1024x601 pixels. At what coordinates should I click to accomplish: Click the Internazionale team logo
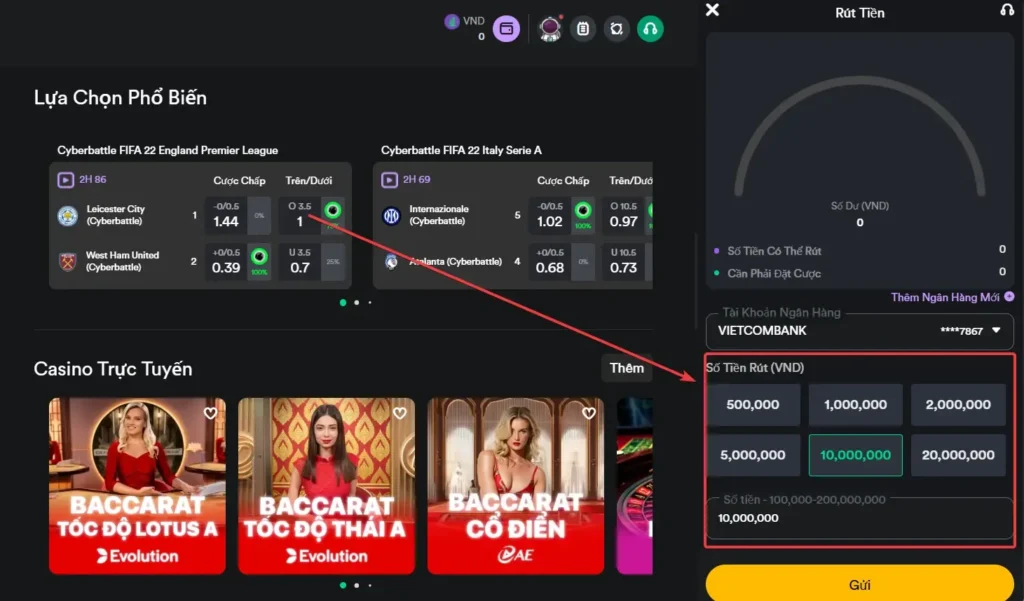[x=391, y=216]
